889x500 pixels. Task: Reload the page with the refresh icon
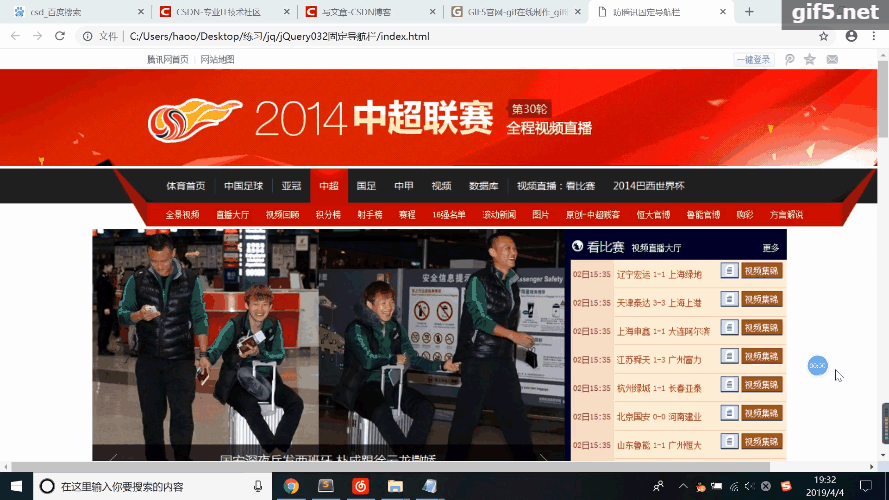tap(60, 36)
